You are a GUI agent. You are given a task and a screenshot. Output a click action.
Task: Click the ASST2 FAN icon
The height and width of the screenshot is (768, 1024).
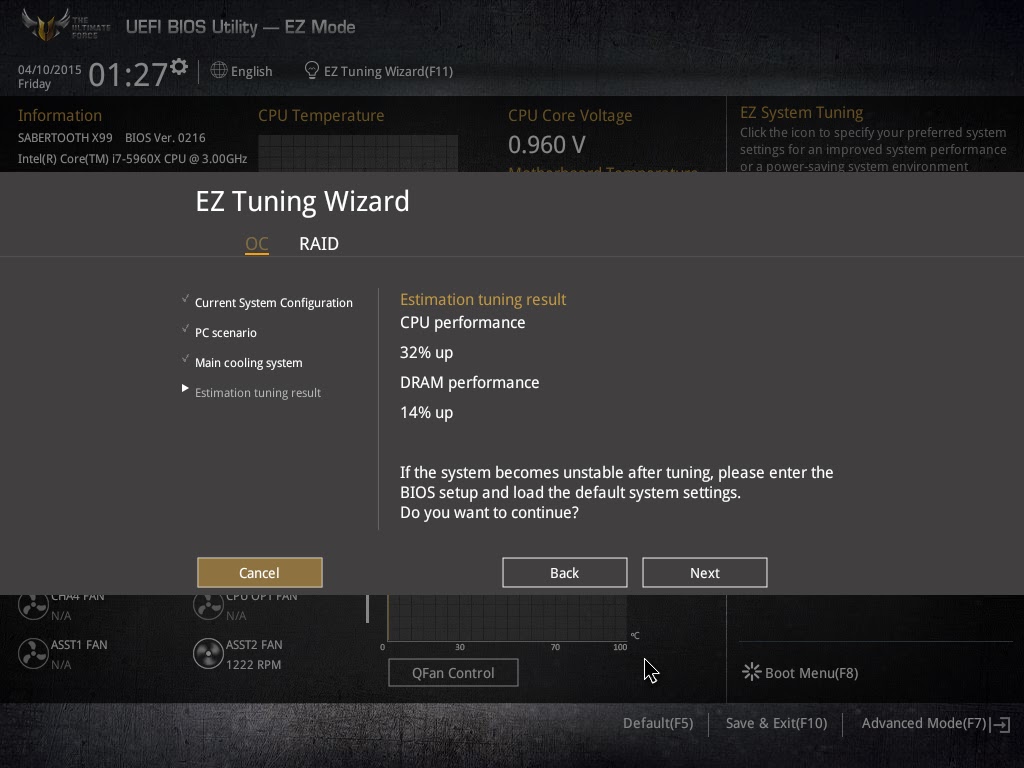pyautogui.click(x=208, y=654)
